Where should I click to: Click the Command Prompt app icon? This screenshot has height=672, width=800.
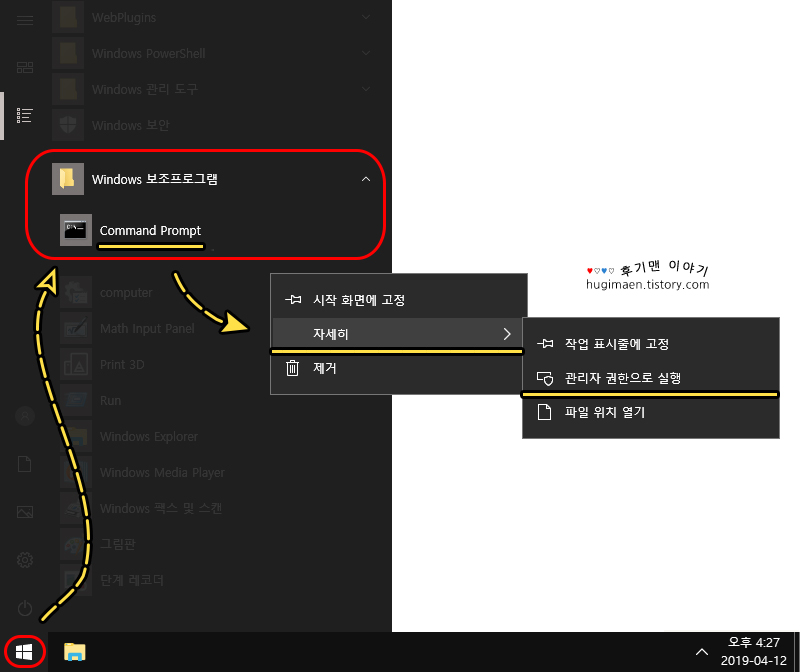(76, 230)
